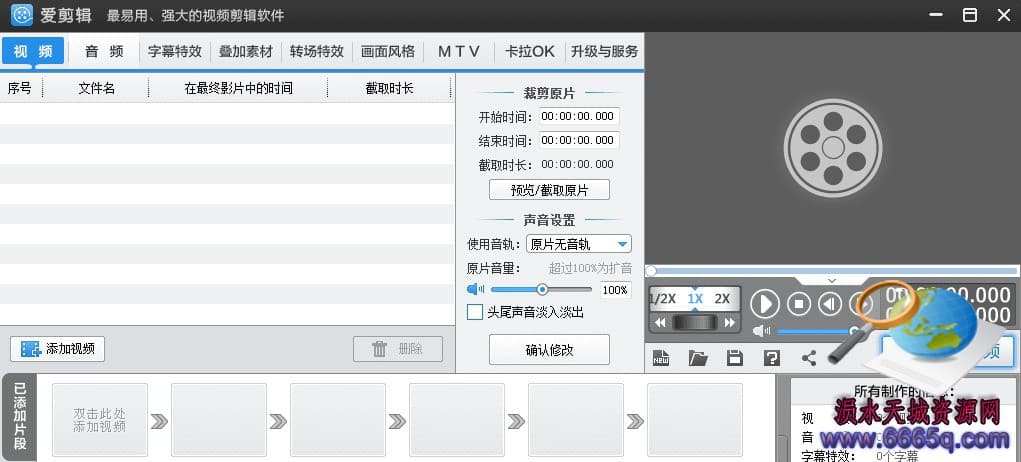
Task: Go to the 转场特效 tab
Action: pos(316,51)
